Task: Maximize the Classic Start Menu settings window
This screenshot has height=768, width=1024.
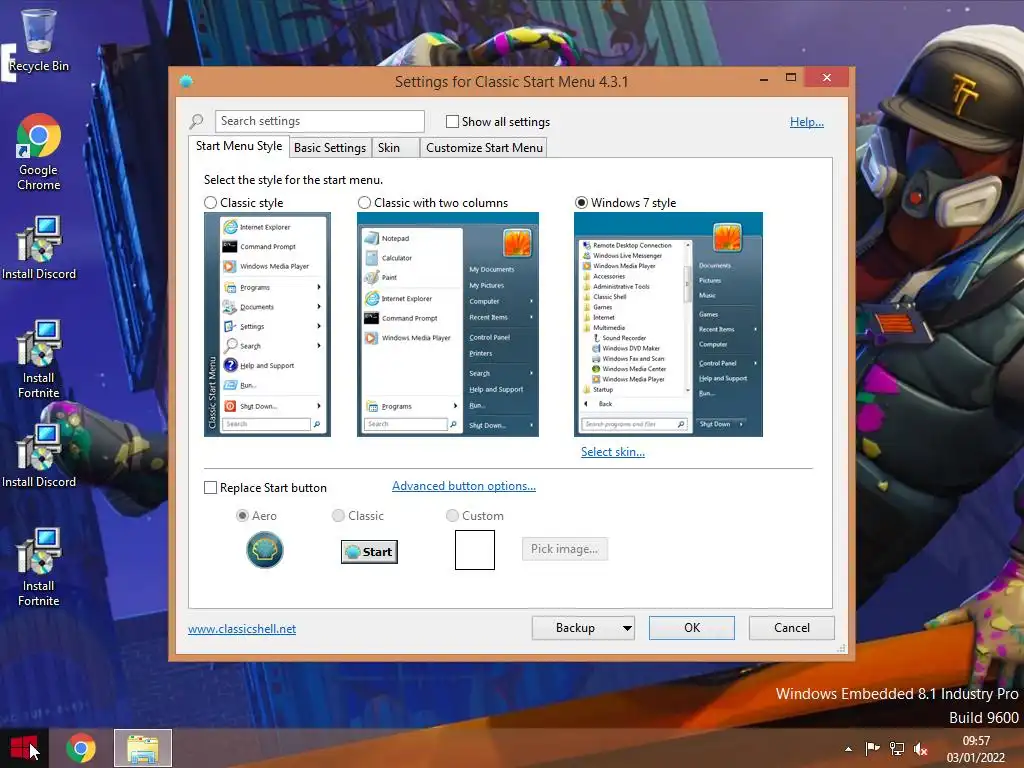Action: coord(791,78)
